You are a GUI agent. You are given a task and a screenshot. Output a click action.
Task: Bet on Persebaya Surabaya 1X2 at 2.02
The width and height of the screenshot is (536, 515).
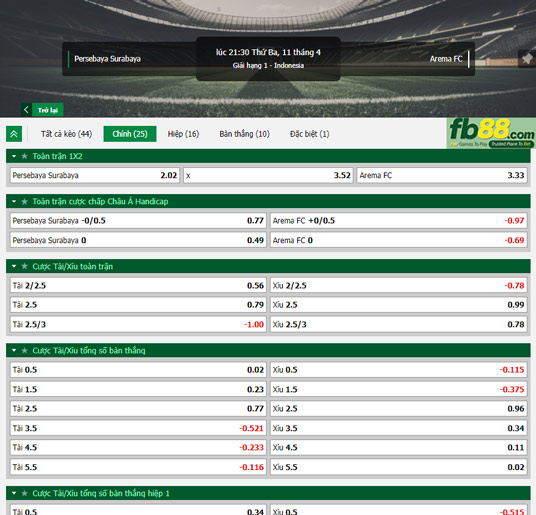[95, 175]
